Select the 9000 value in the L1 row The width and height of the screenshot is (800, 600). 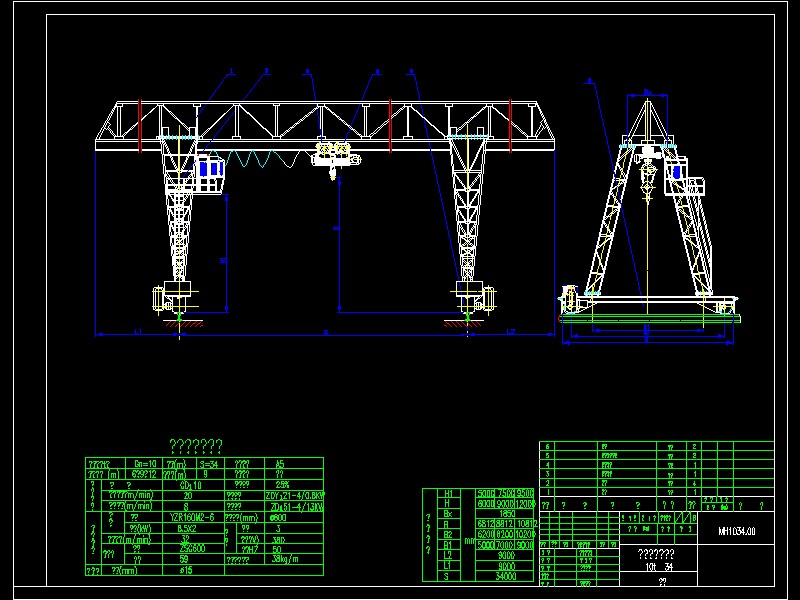pyautogui.click(x=507, y=565)
